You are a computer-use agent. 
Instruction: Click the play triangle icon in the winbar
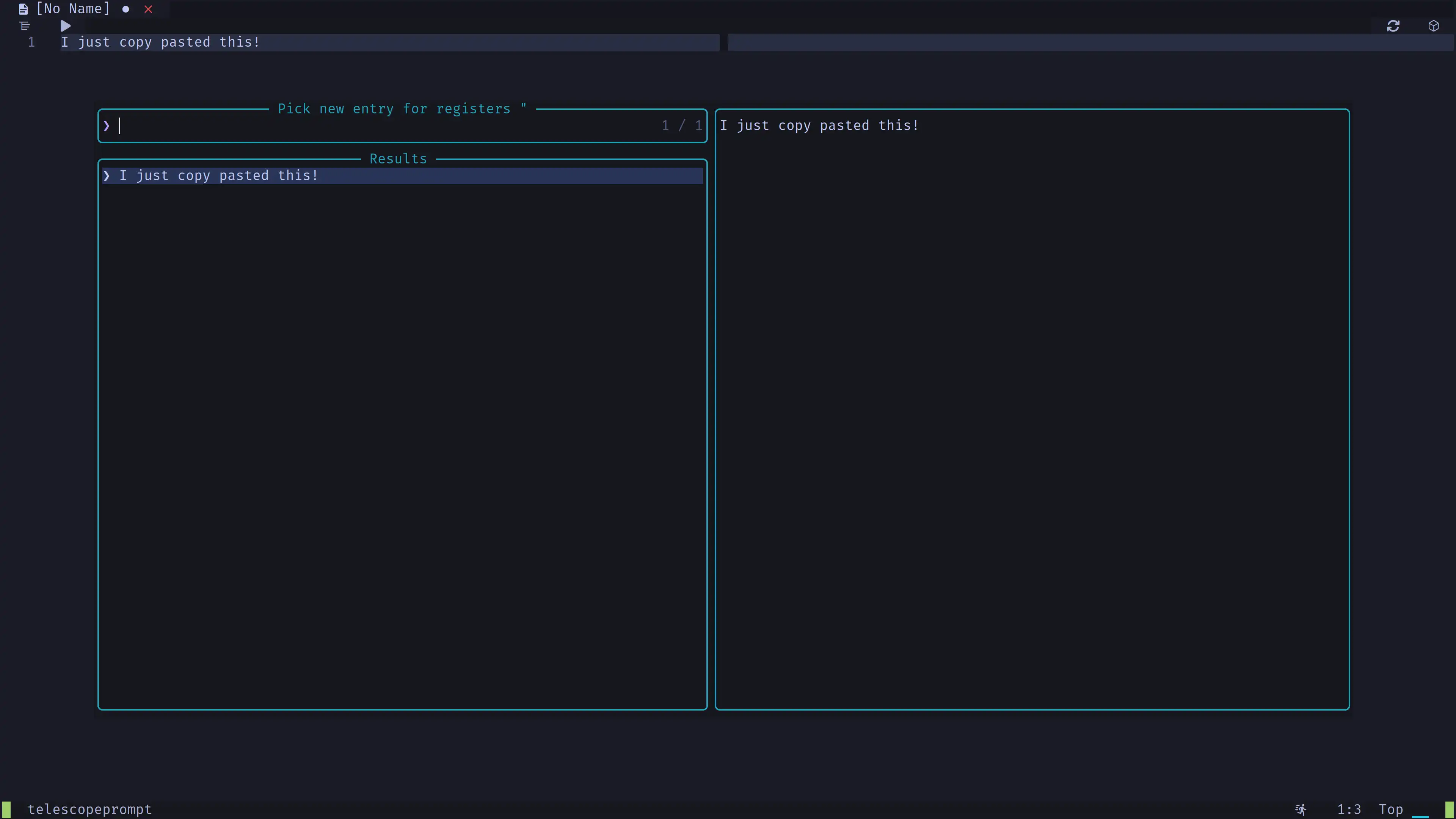coord(66,26)
